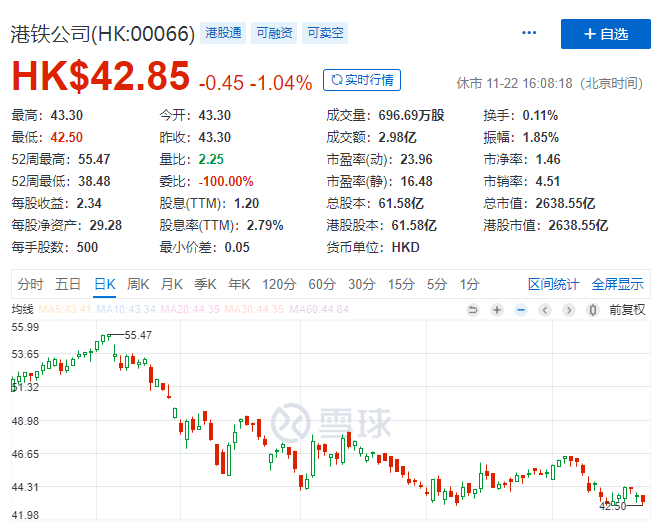Switch to the 15分 chart tab
This screenshot has height=522, width=672.
401,284
